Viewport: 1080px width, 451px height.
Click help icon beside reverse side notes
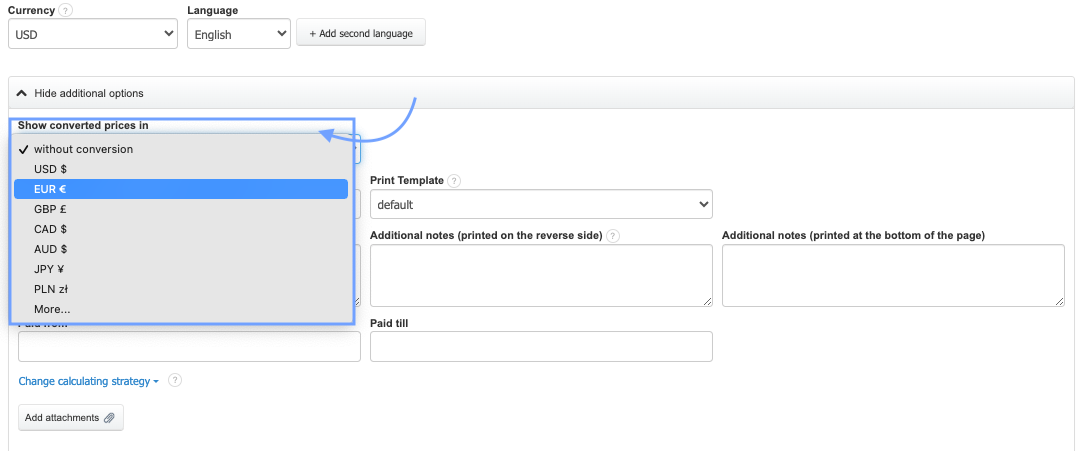613,236
